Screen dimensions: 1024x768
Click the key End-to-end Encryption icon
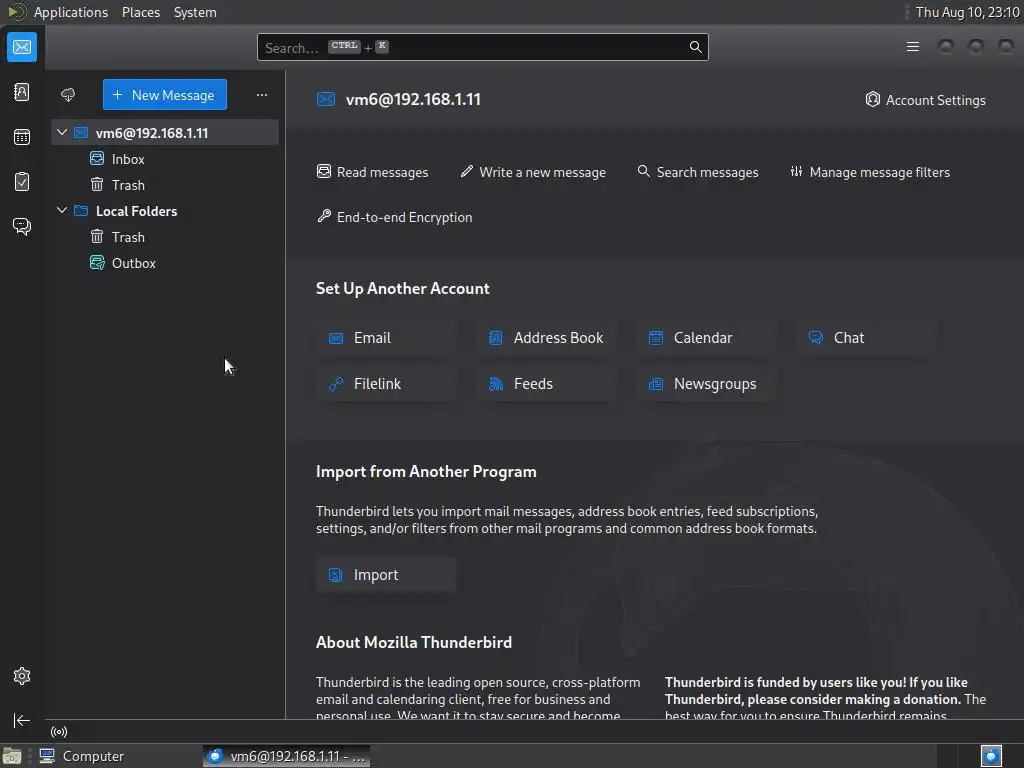[324, 216]
